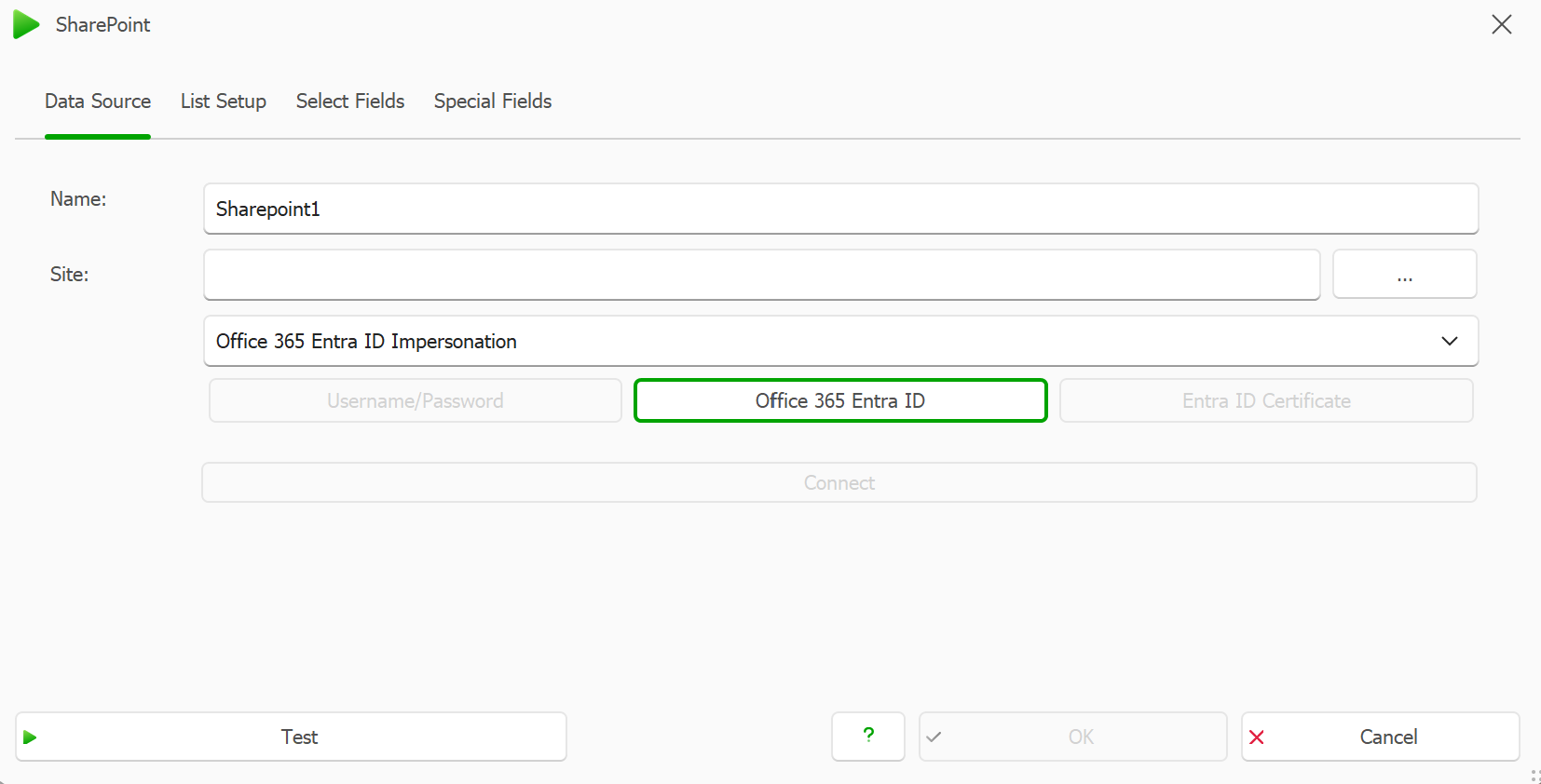Select the Office 365 Entra ID button
This screenshot has height=784, width=1541.
(x=840, y=400)
